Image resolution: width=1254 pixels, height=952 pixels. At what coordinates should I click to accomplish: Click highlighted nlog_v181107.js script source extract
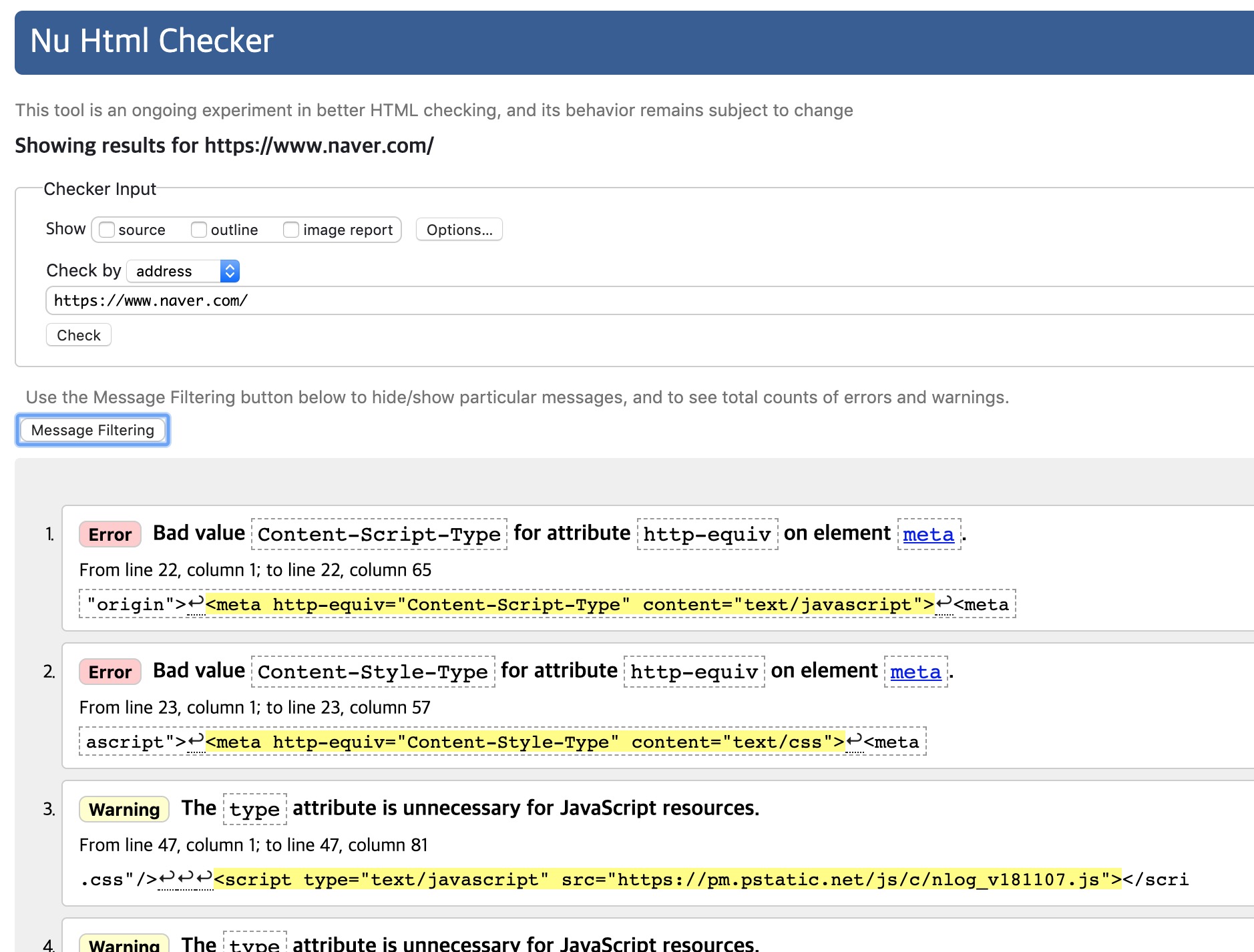(x=668, y=879)
